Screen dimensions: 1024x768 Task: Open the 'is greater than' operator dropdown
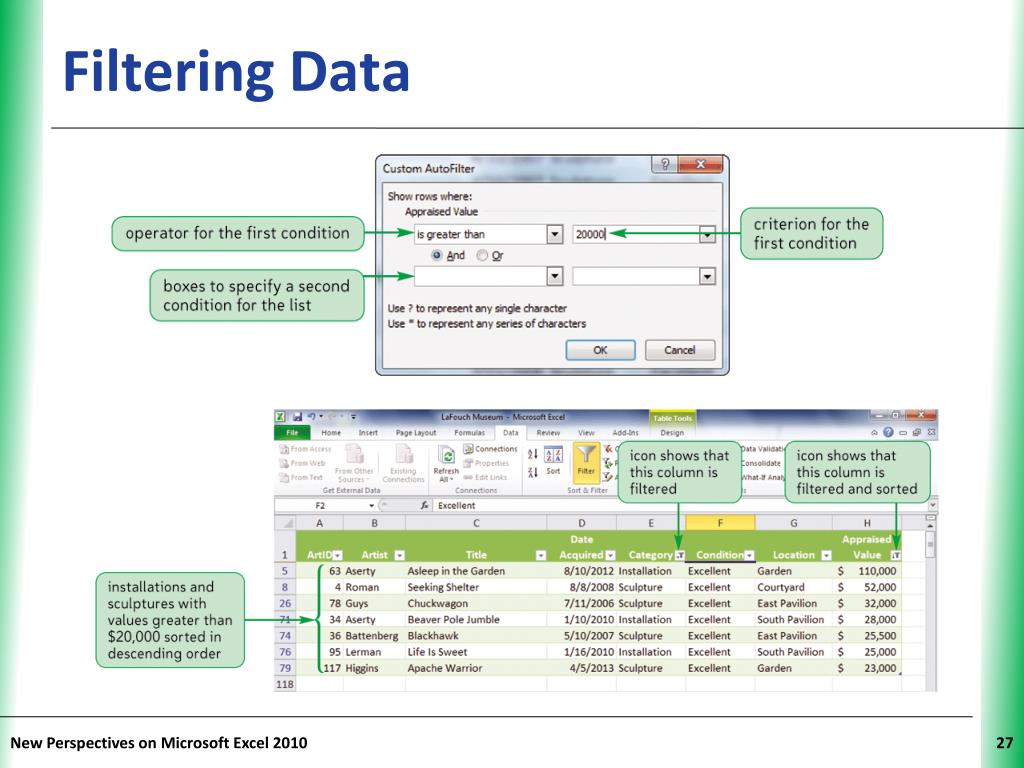(x=554, y=234)
